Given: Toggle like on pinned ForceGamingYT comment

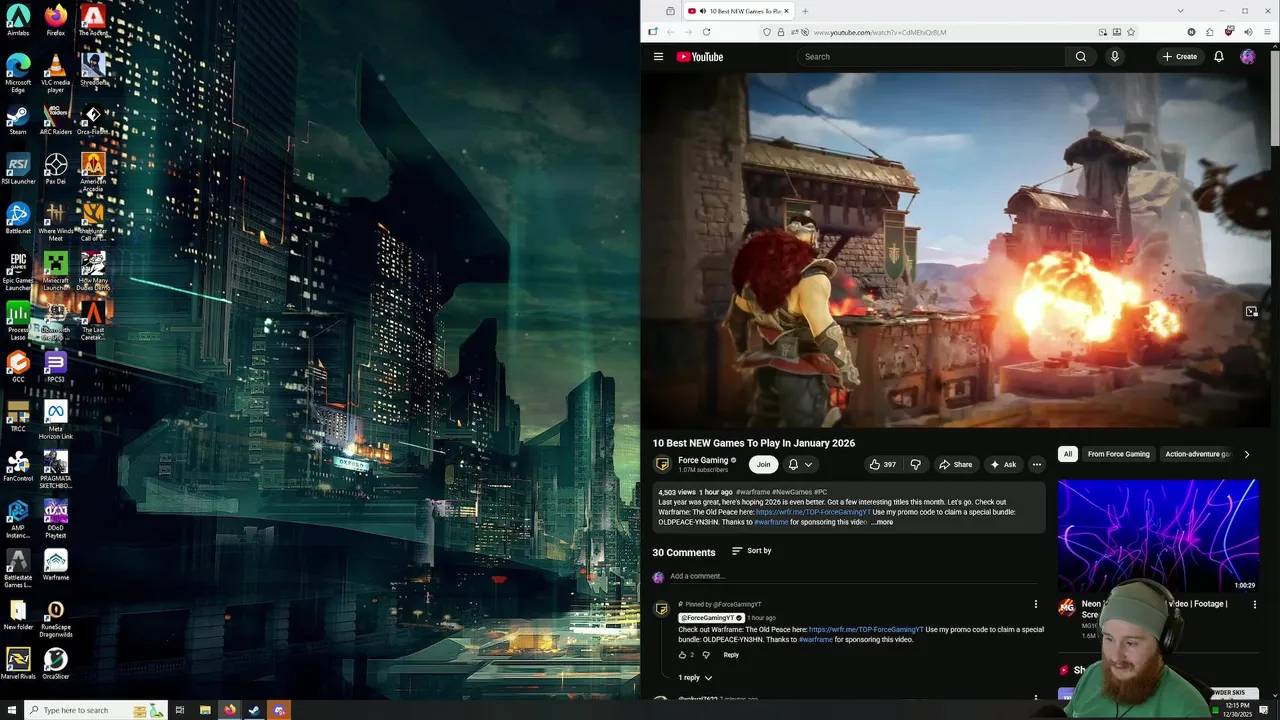Looking at the screenshot, I should tap(683, 655).
